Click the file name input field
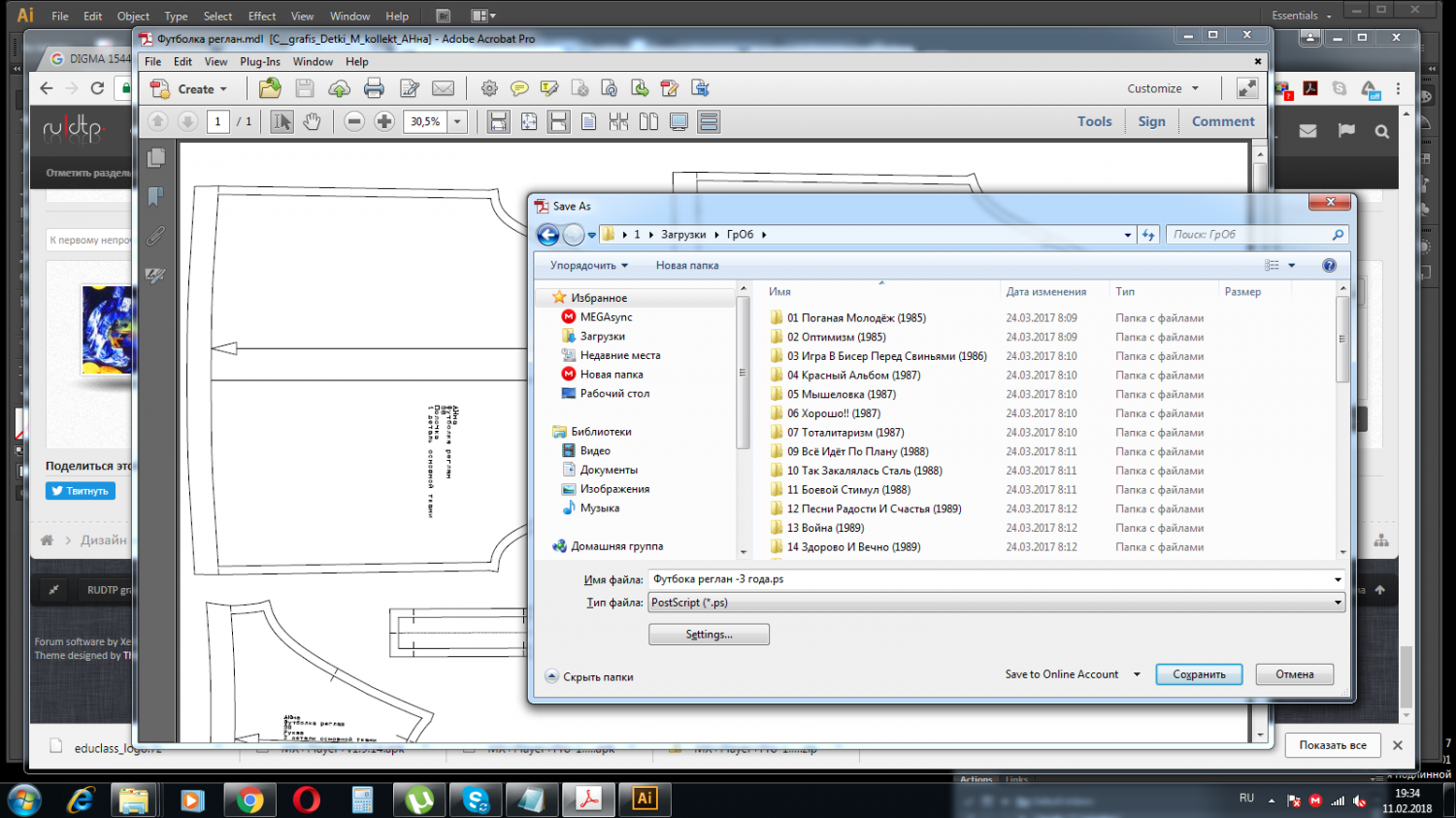This screenshot has width=1456, height=818. (990, 579)
